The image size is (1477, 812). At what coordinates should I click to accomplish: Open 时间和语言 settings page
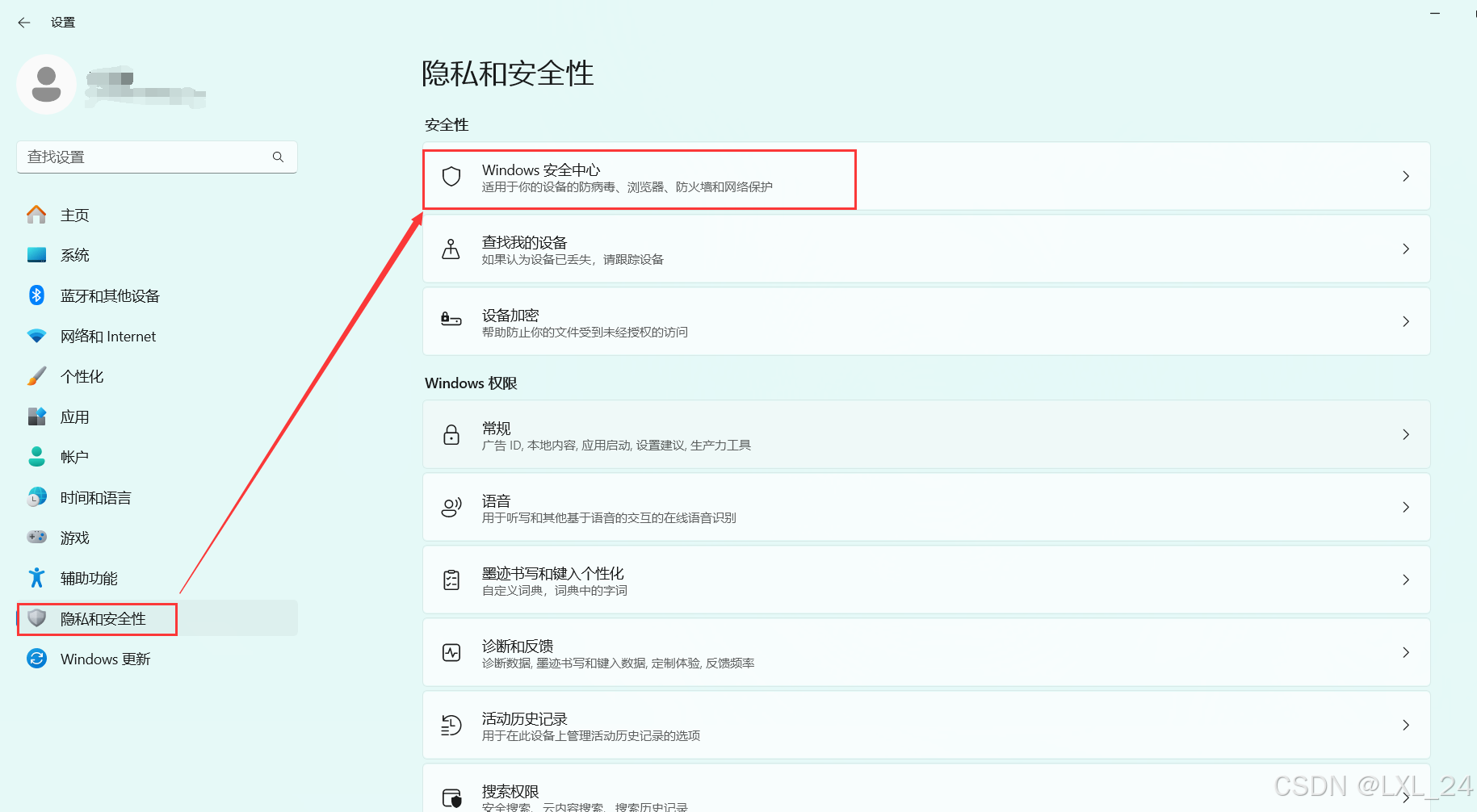[x=157, y=497]
